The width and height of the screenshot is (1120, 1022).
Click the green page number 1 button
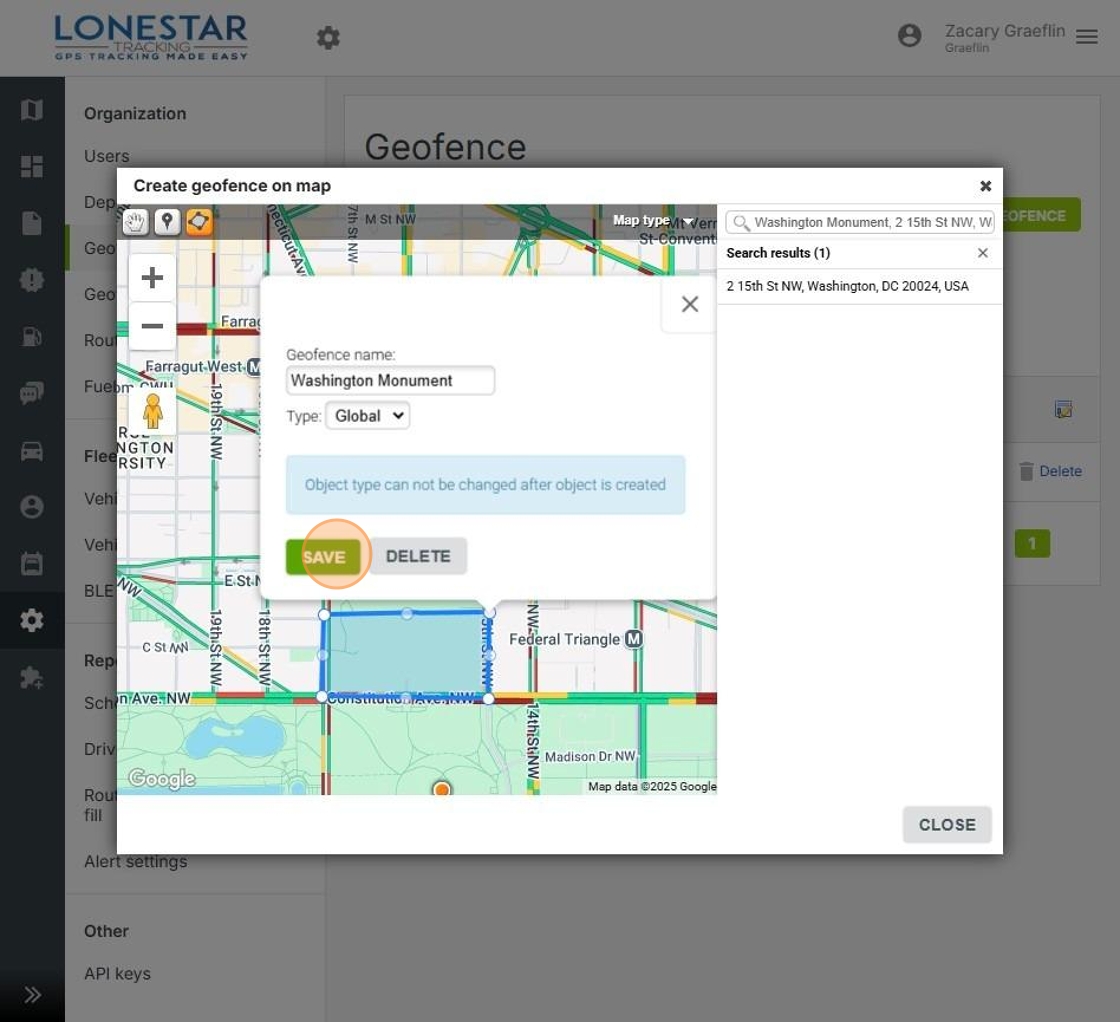[x=1032, y=543]
